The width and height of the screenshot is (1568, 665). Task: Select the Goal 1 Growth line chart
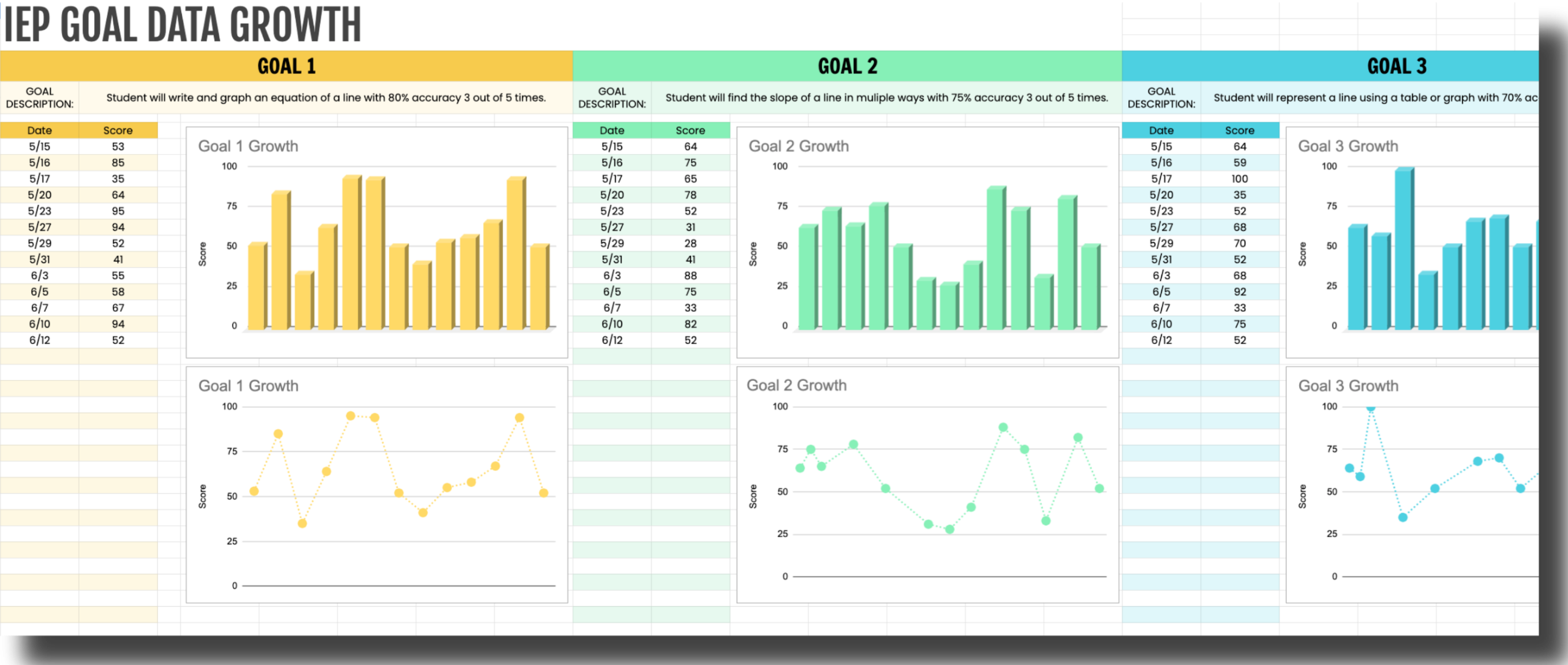(x=377, y=484)
